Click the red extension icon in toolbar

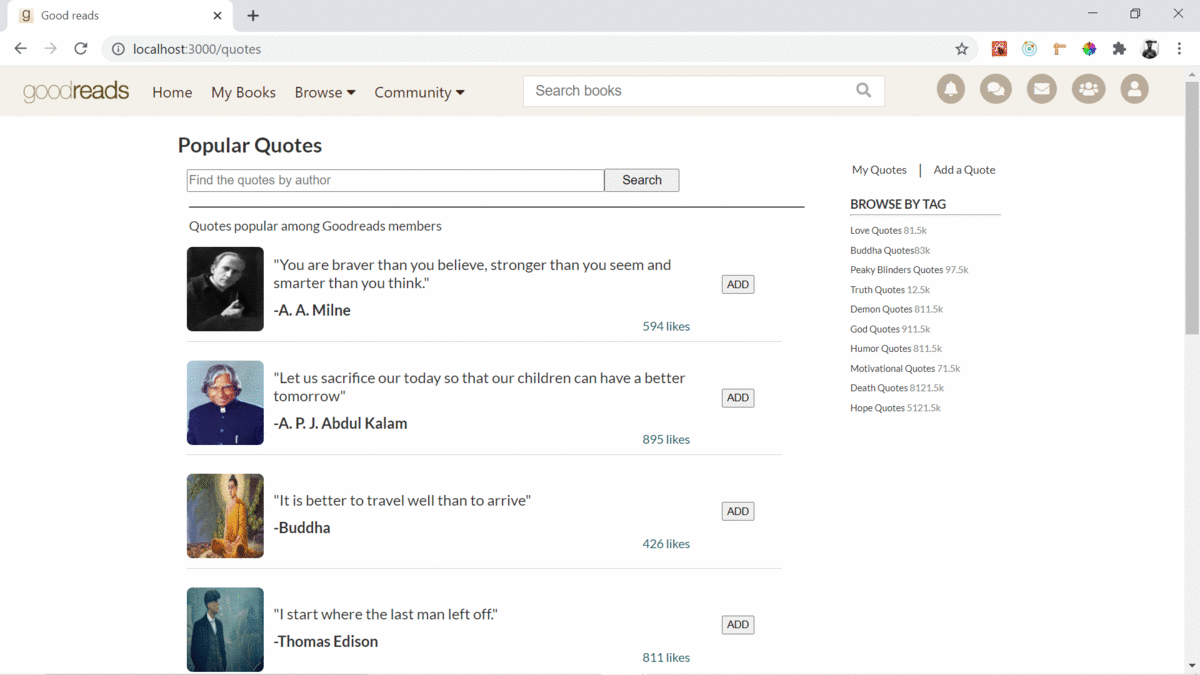(x=999, y=49)
